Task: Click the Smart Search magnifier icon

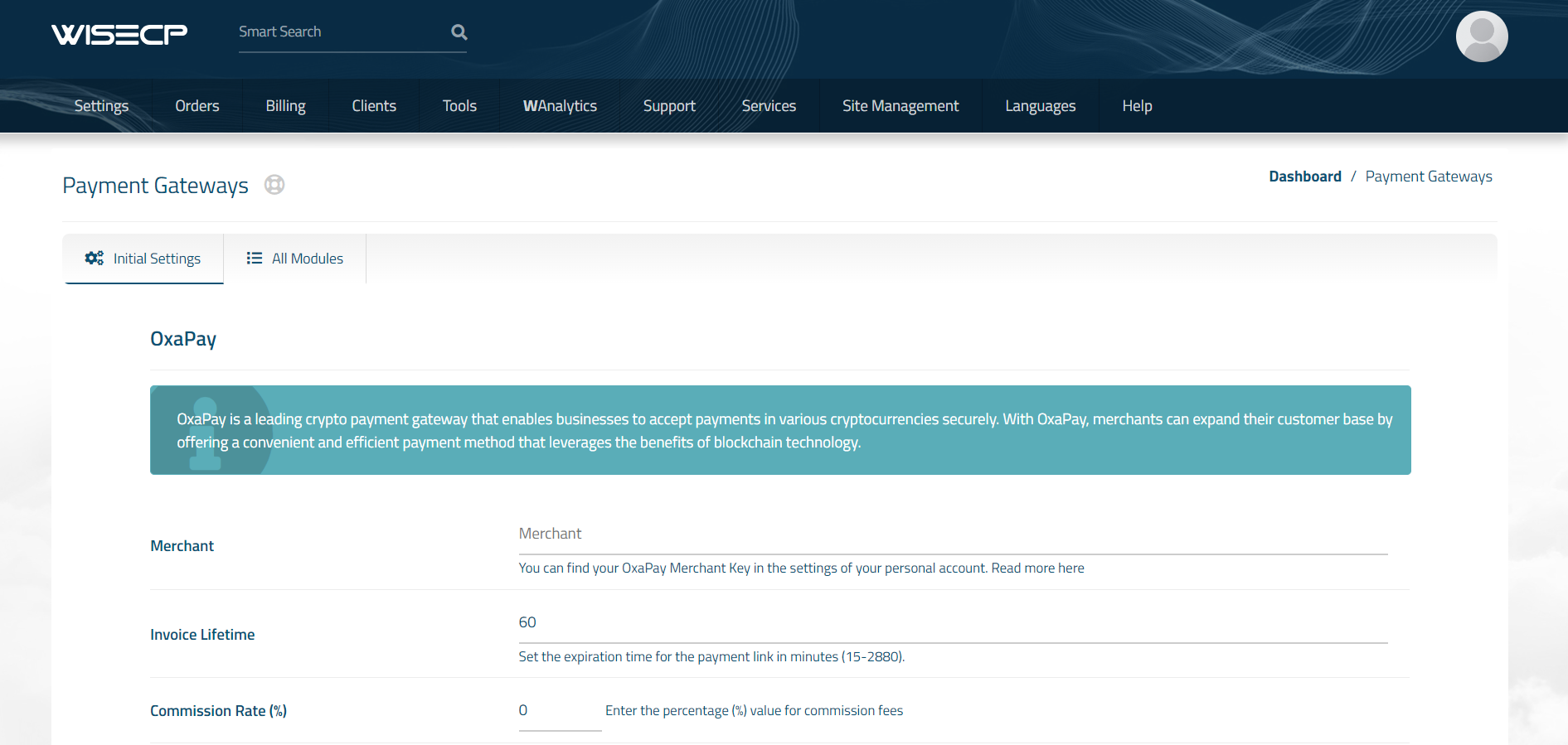Action: pyautogui.click(x=459, y=32)
